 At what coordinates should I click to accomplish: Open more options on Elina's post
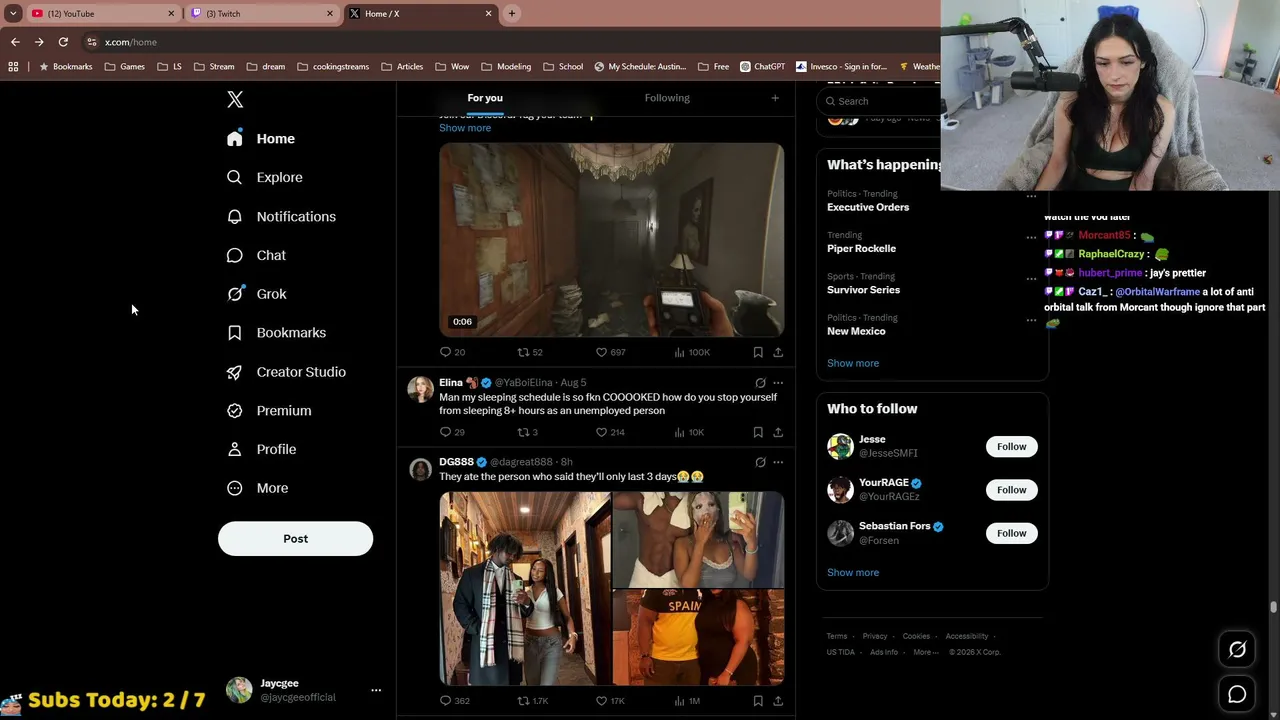[x=778, y=383]
